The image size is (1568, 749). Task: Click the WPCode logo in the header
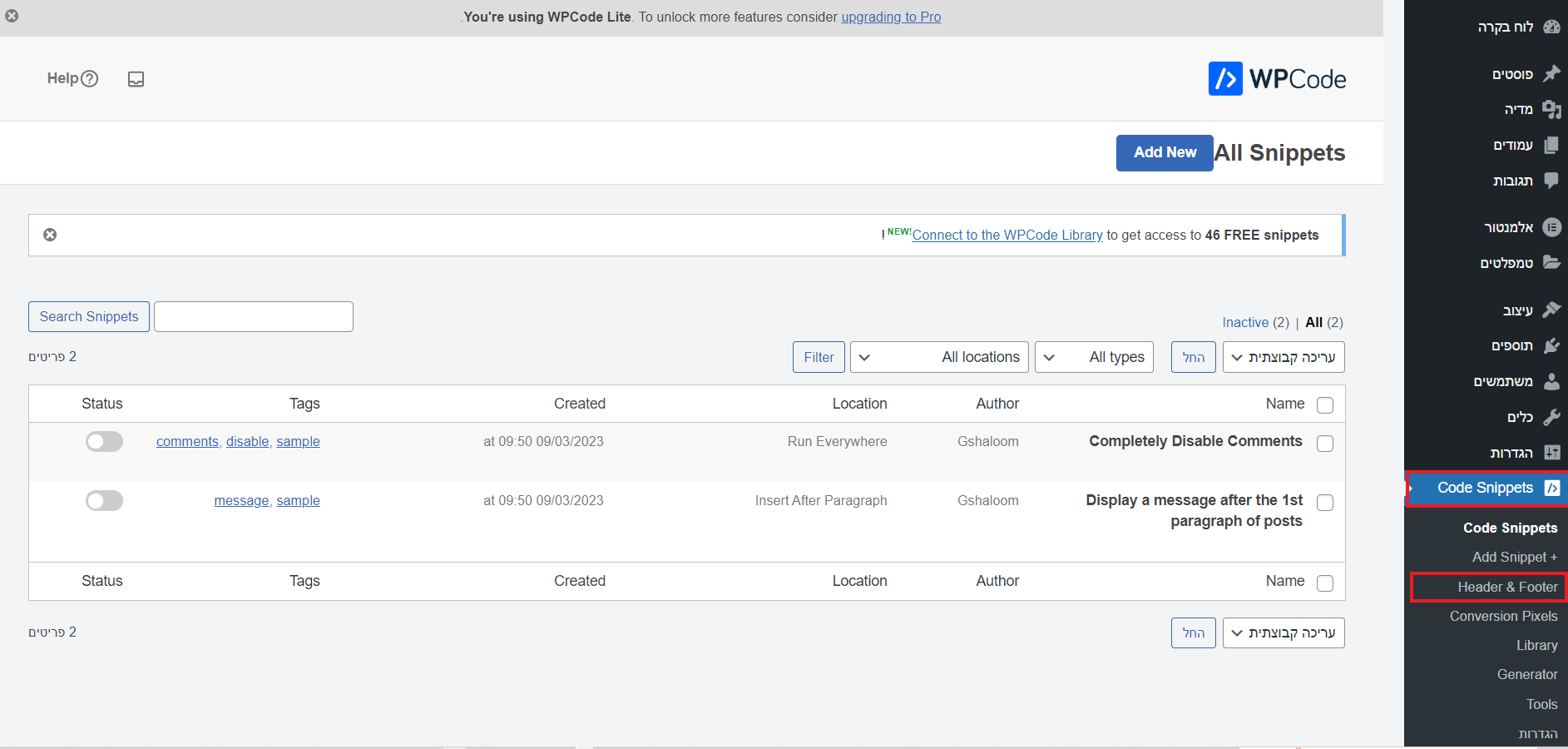coord(1277,79)
